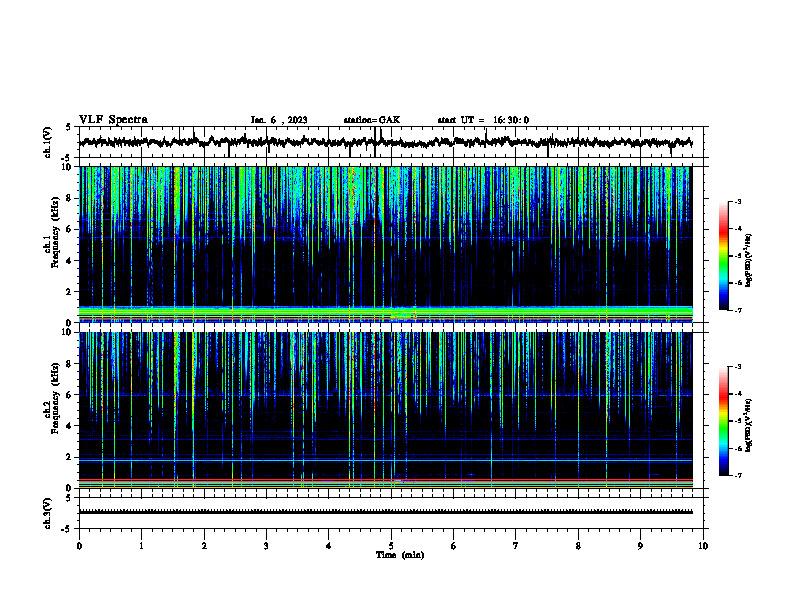Click the ch.1(V) waveform axis label
The image size is (792, 612).
(x=47, y=142)
